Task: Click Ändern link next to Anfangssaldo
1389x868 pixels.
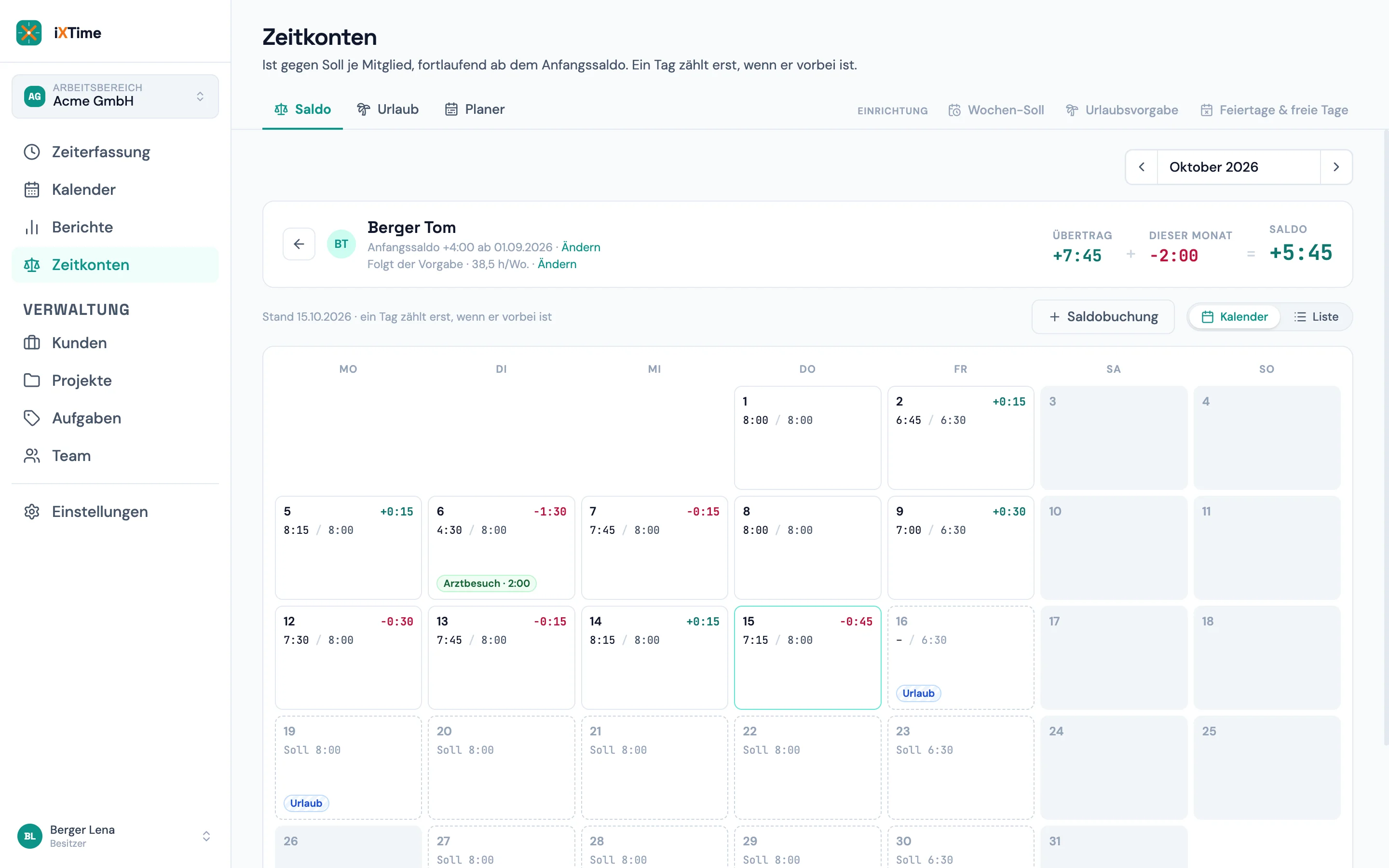Action: pos(581,247)
